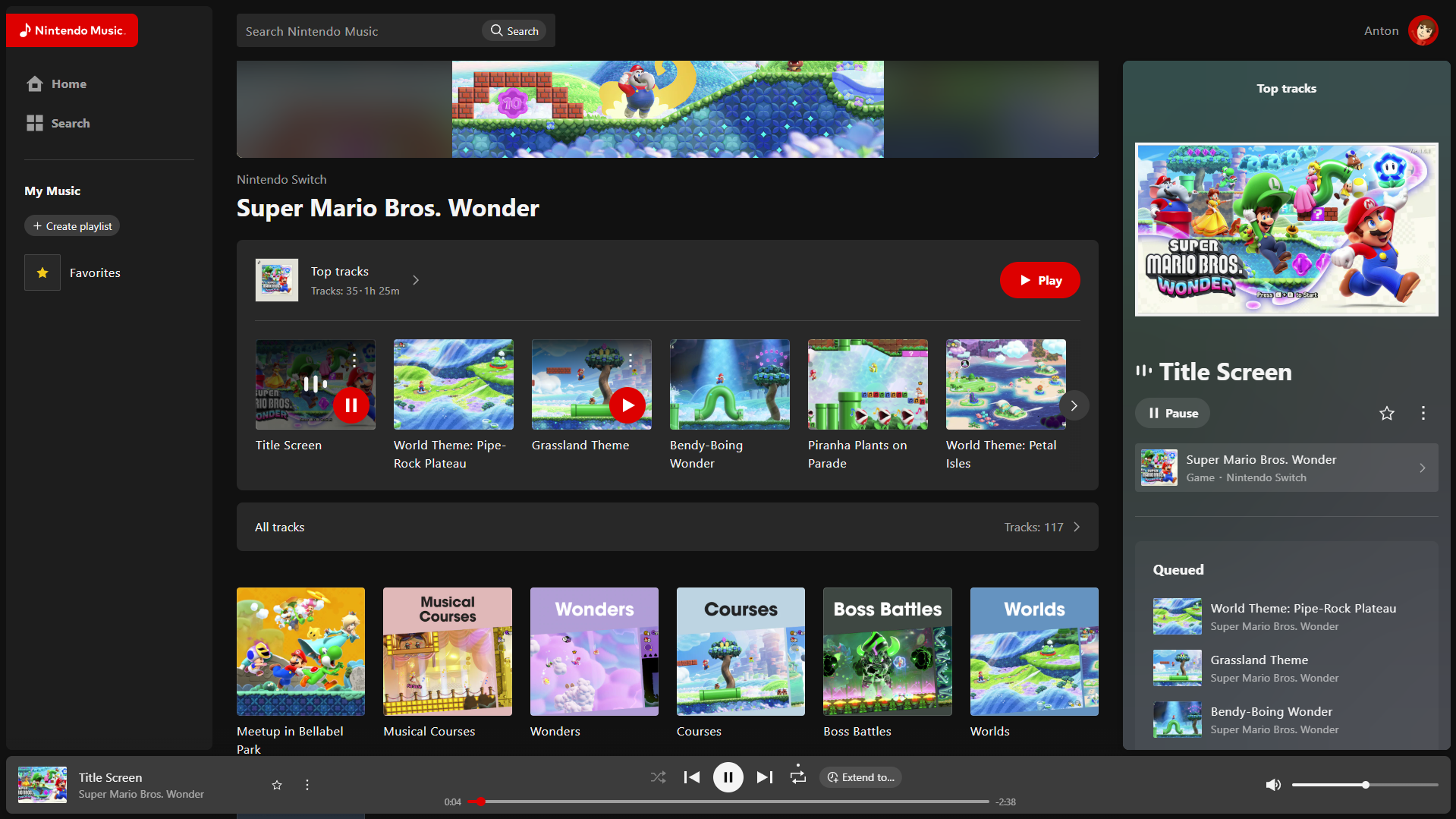The height and width of the screenshot is (819, 1456).
Task: Pause playback in the now playing panel
Action: point(1172,413)
